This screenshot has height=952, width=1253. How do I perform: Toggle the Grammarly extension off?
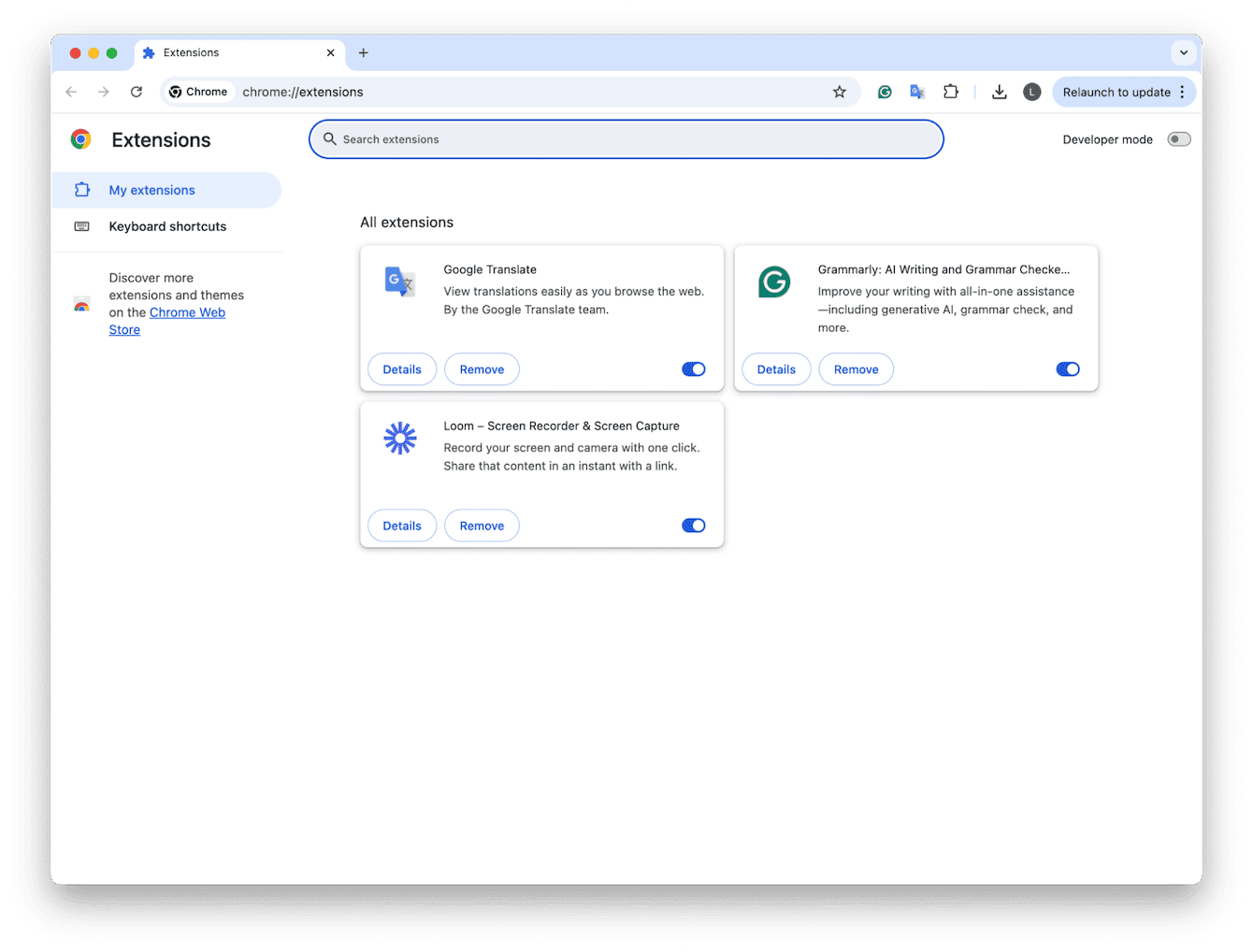click(1067, 368)
